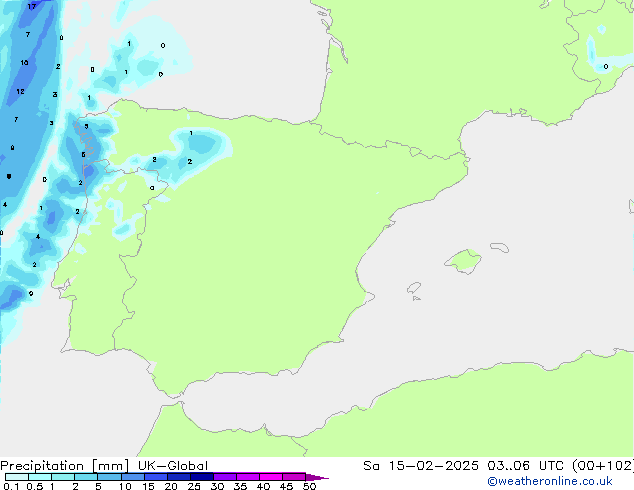Click the Ibiza island outline
This screenshot has width=634, height=490.
(x=414, y=288)
